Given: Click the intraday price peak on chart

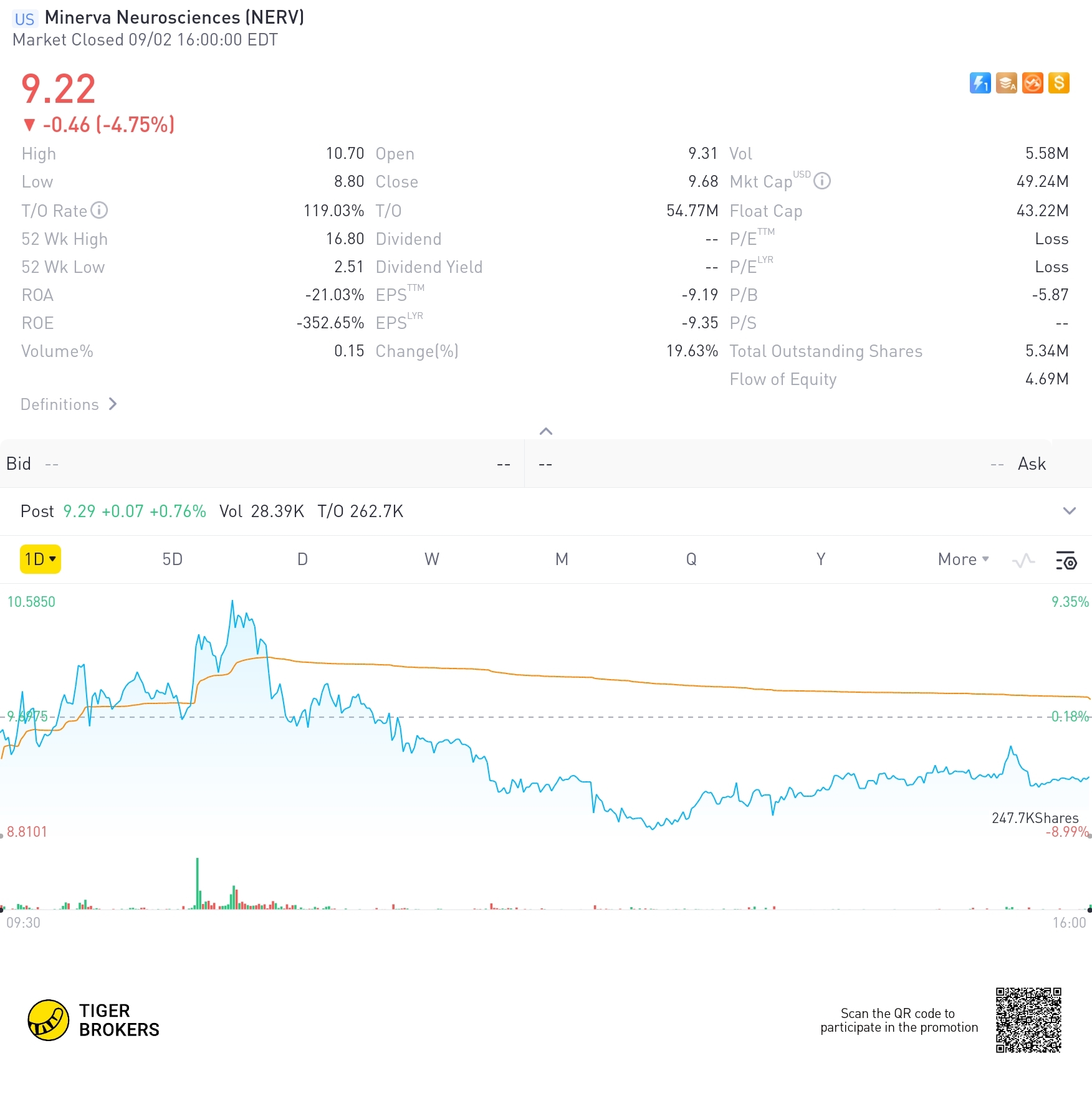Looking at the screenshot, I should tap(232, 601).
